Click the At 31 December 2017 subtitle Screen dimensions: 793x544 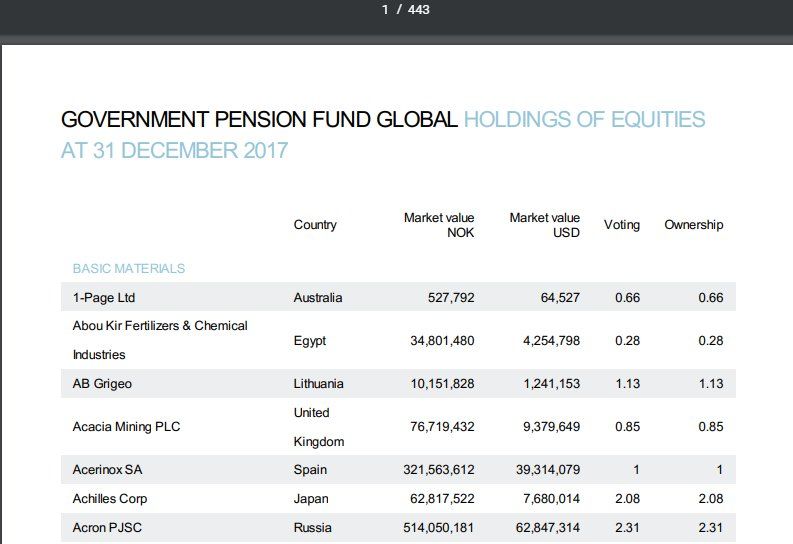point(175,151)
